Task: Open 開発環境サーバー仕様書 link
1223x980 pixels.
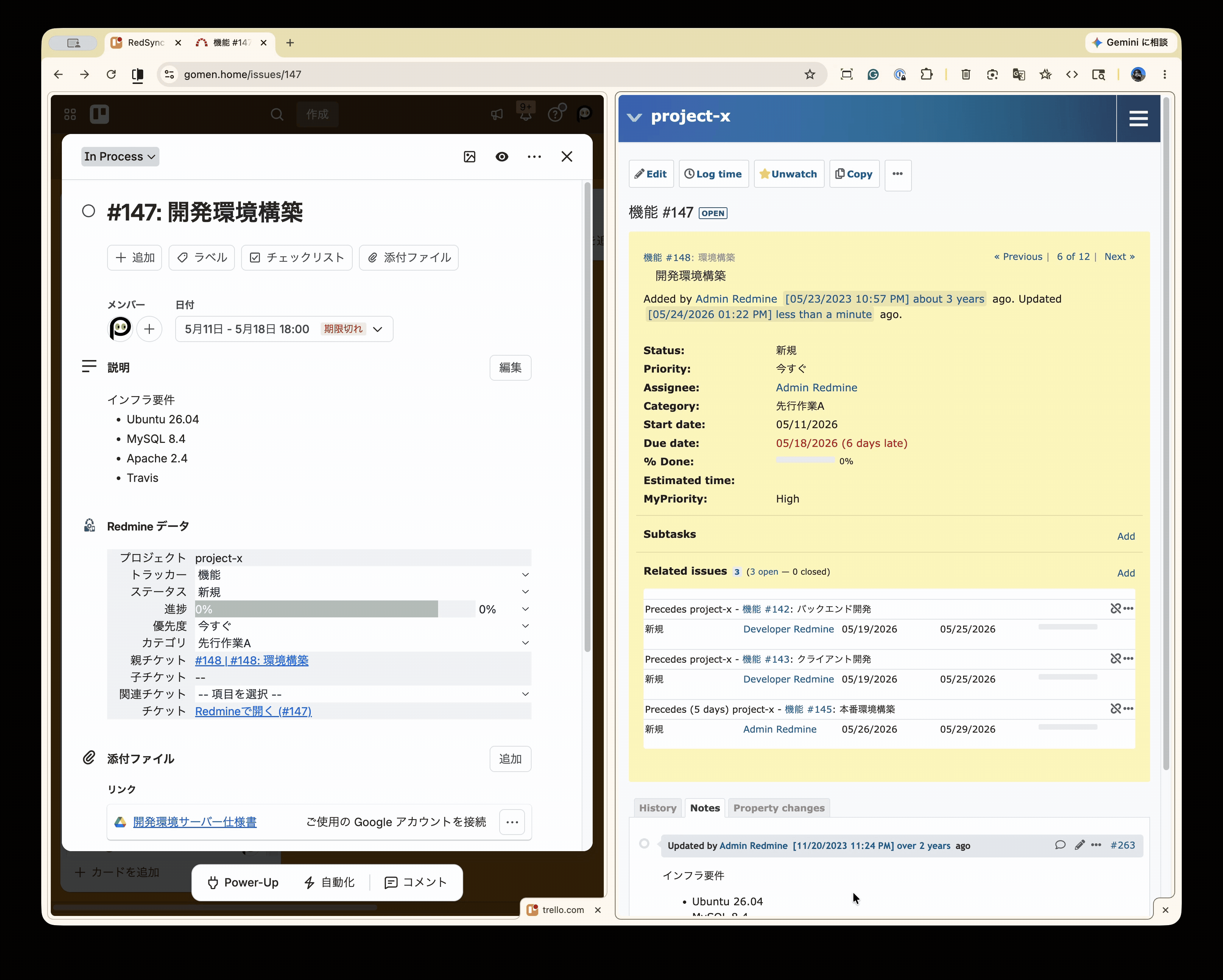Action: click(x=194, y=822)
